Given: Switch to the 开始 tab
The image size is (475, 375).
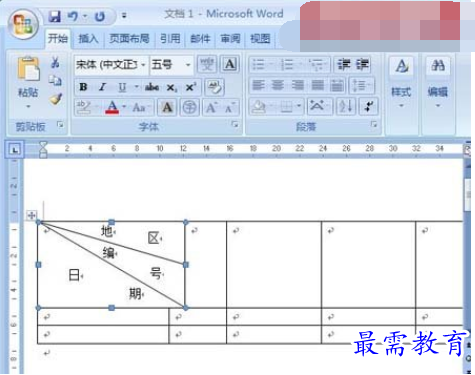Looking at the screenshot, I should [58, 39].
